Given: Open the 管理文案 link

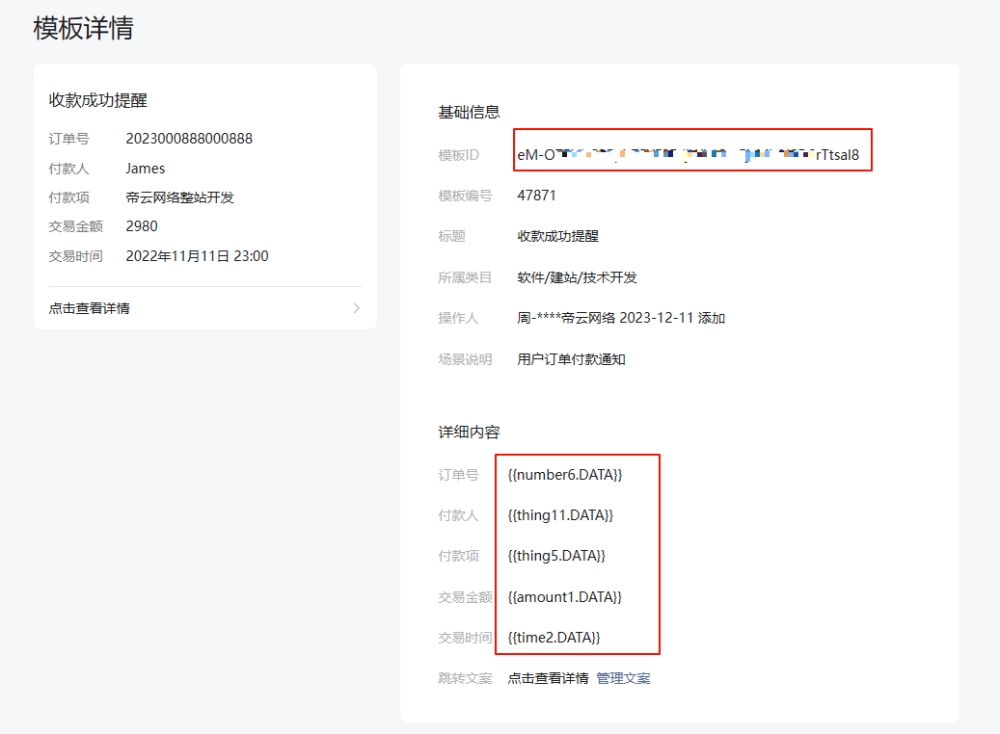Looking at the screenshot, I should tap(623, 679).
